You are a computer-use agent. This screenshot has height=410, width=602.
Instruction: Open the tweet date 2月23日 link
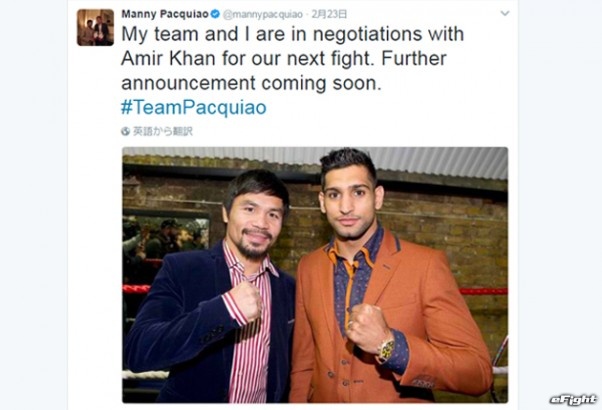pos(329,14)
